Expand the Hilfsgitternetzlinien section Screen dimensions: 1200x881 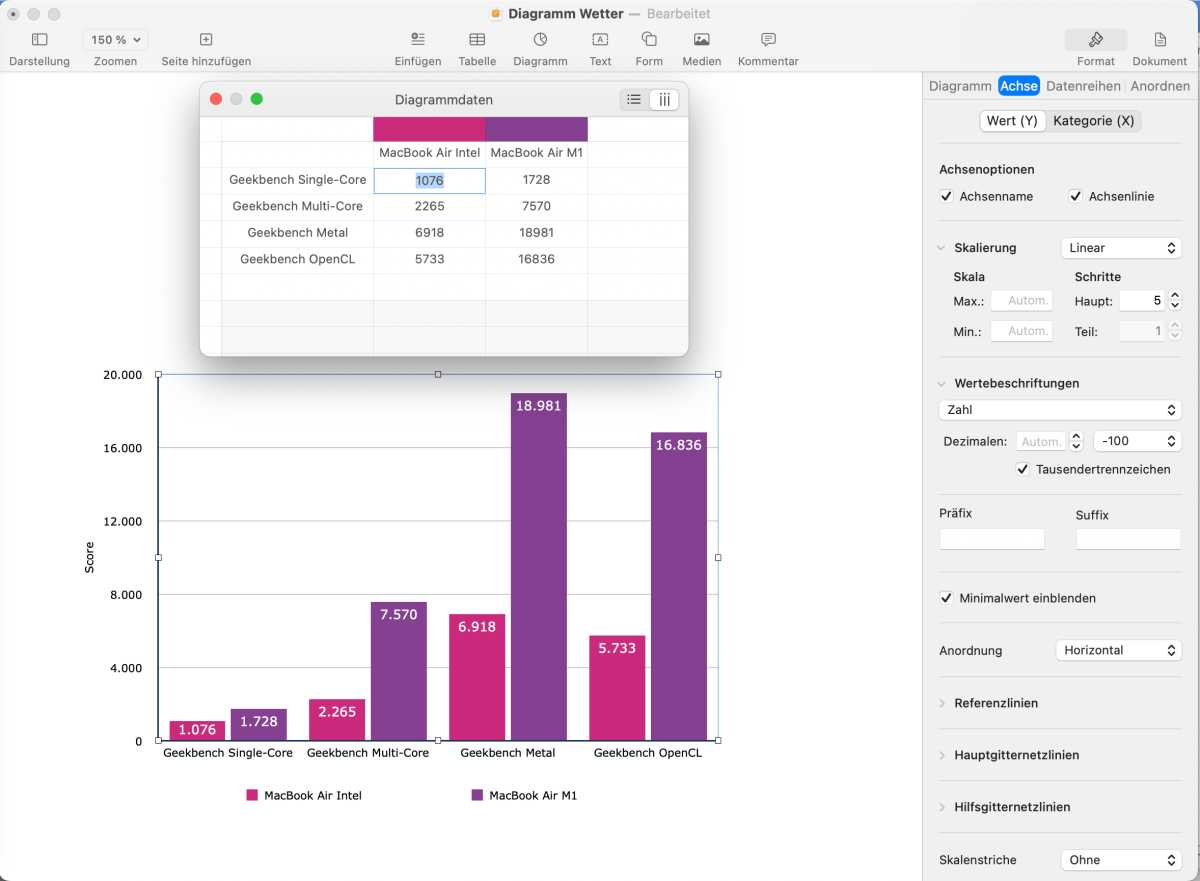click(942, 807)
